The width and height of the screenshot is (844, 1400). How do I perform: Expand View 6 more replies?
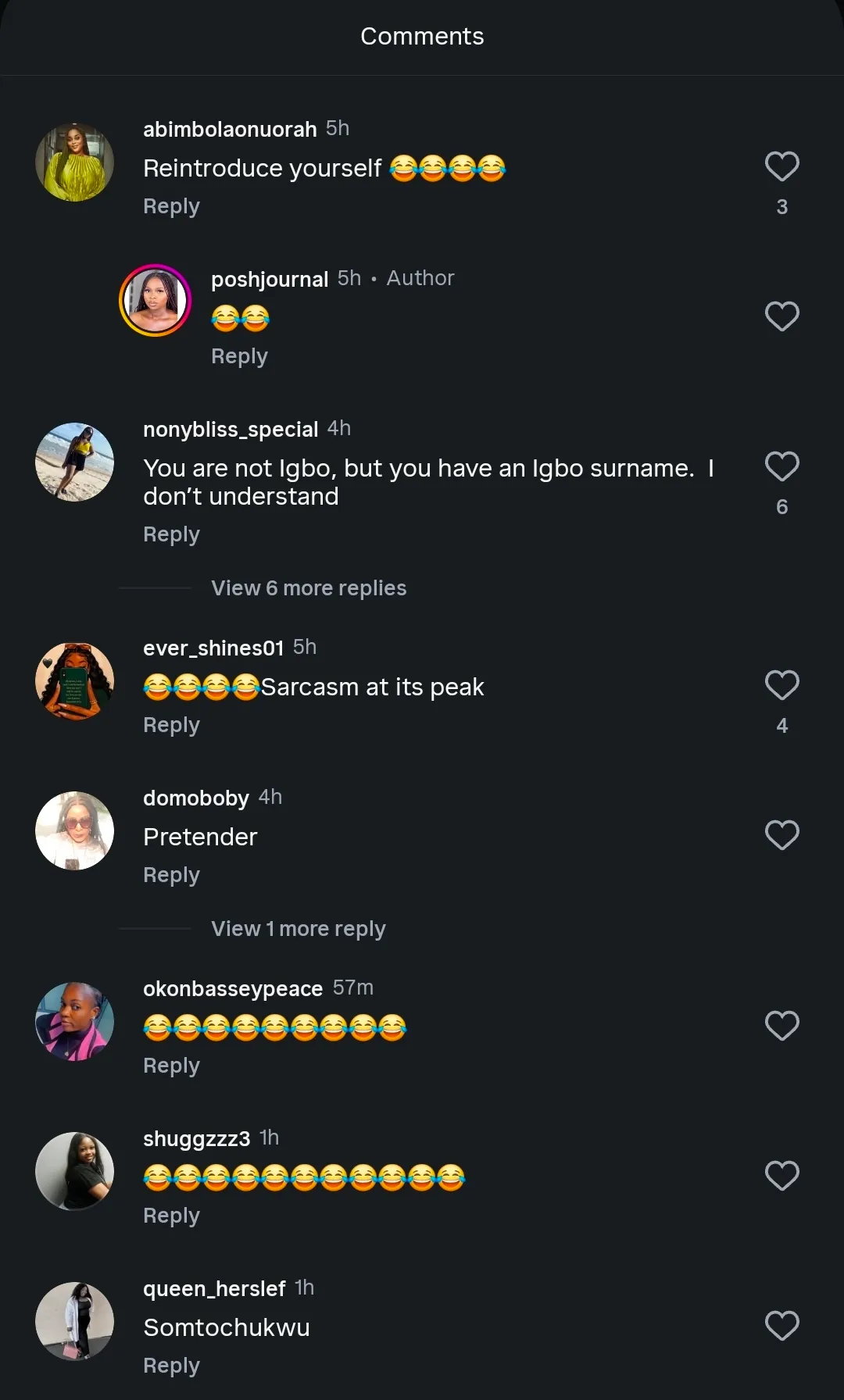[309, 588]
